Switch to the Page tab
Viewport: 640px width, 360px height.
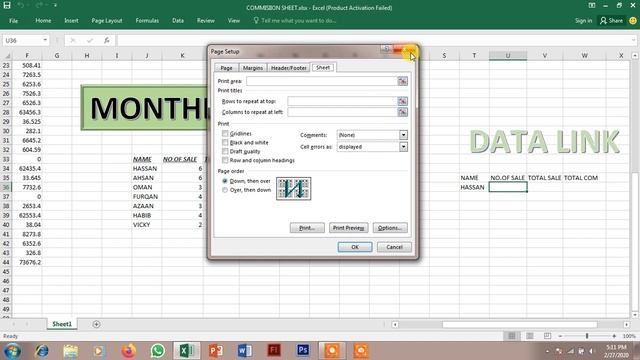click(226, 68)
